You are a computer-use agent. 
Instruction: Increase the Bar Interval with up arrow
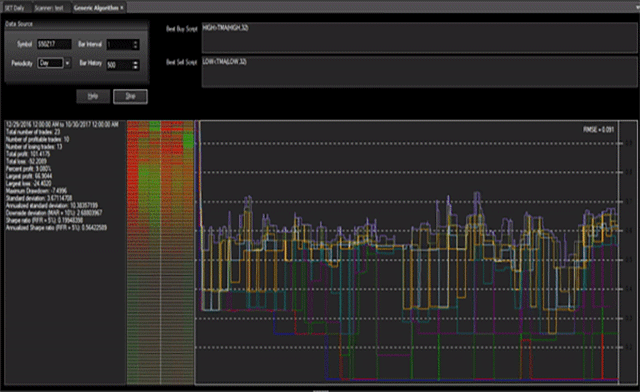tap(136, 42)
